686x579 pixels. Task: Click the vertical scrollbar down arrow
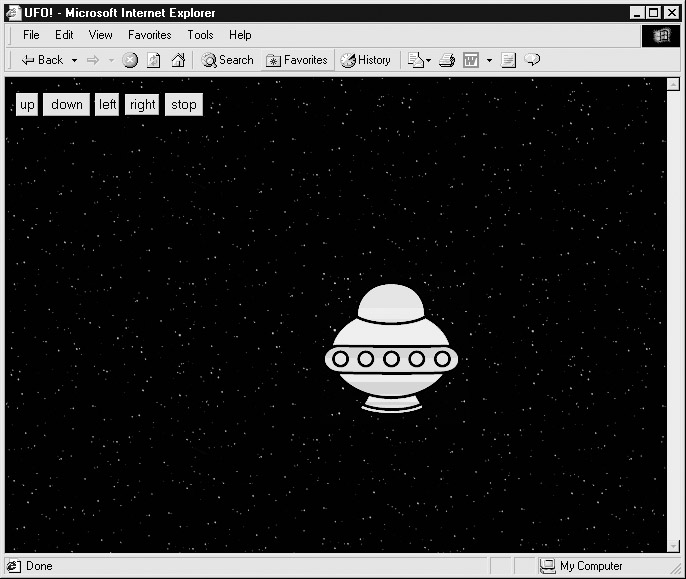coord(673,545)
